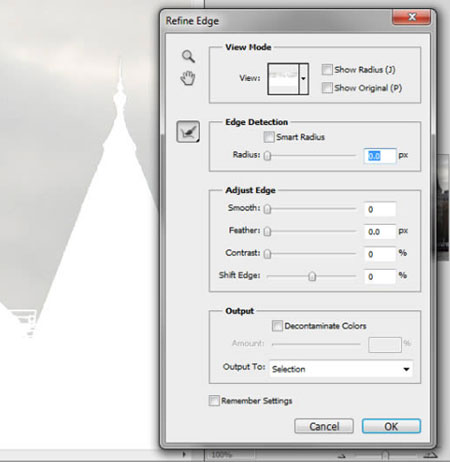Click the Refine Edge title text
The width and height of the screenshot is (450, 462).
(x=192, y=21)
